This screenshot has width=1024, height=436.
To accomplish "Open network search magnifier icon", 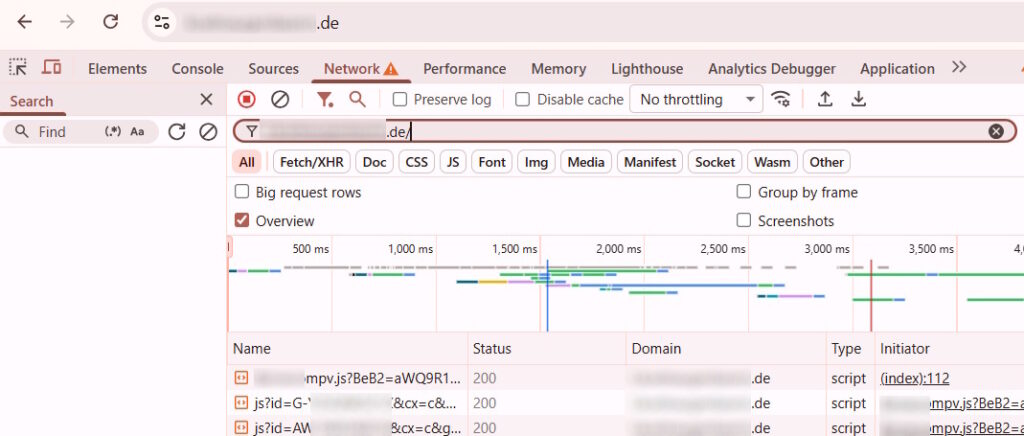I will (357, 99).
